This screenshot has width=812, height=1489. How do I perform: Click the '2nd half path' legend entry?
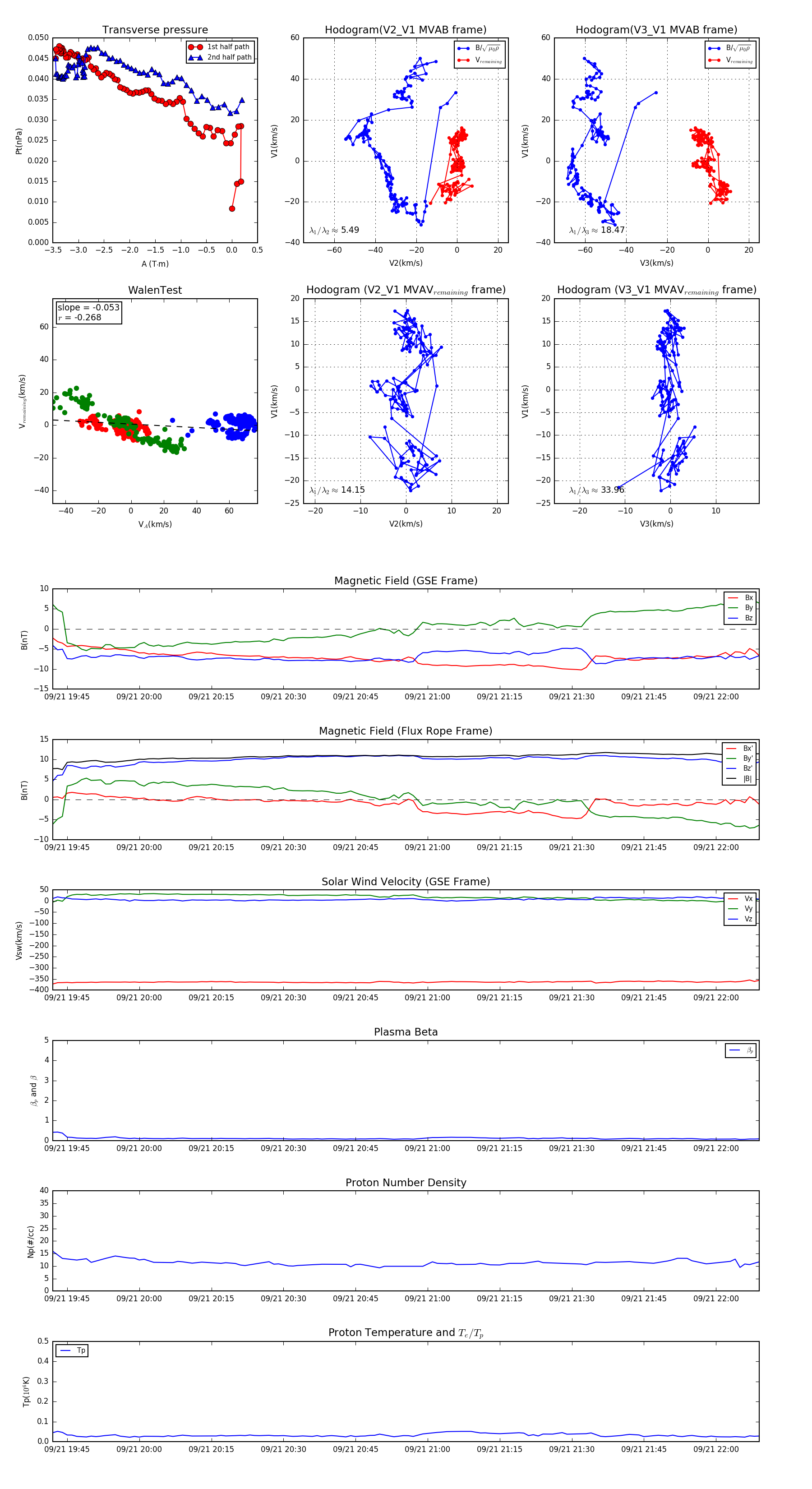[220, 57]
